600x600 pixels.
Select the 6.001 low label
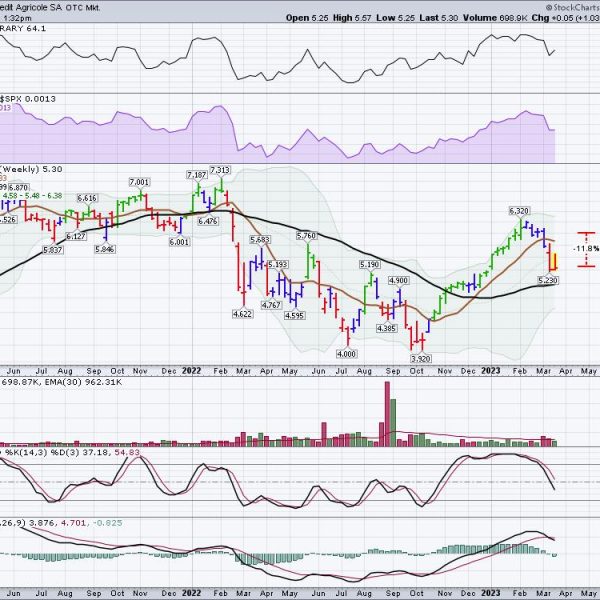point(179,242)
